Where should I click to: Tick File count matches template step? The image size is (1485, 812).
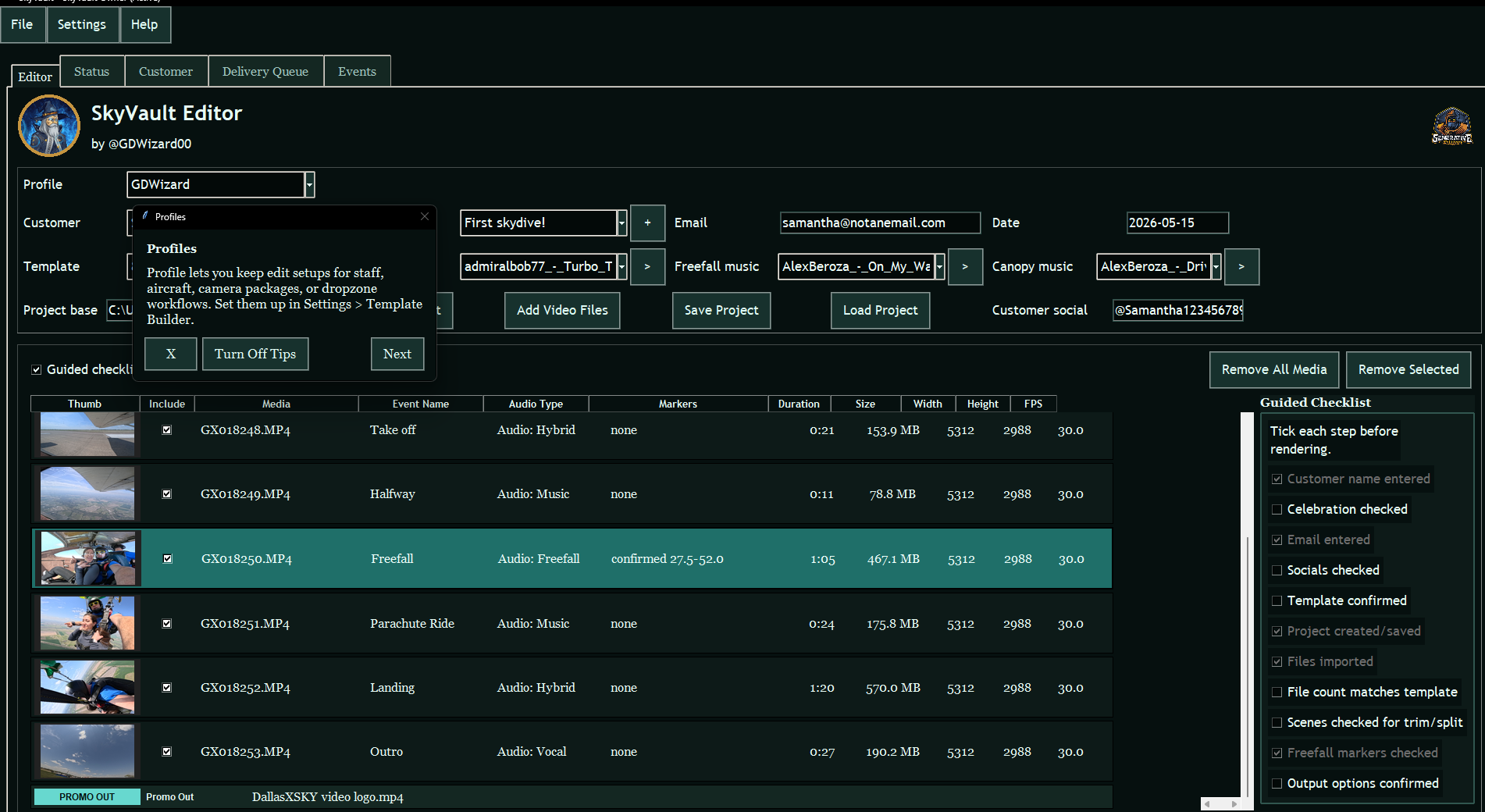coord(1277,692)
